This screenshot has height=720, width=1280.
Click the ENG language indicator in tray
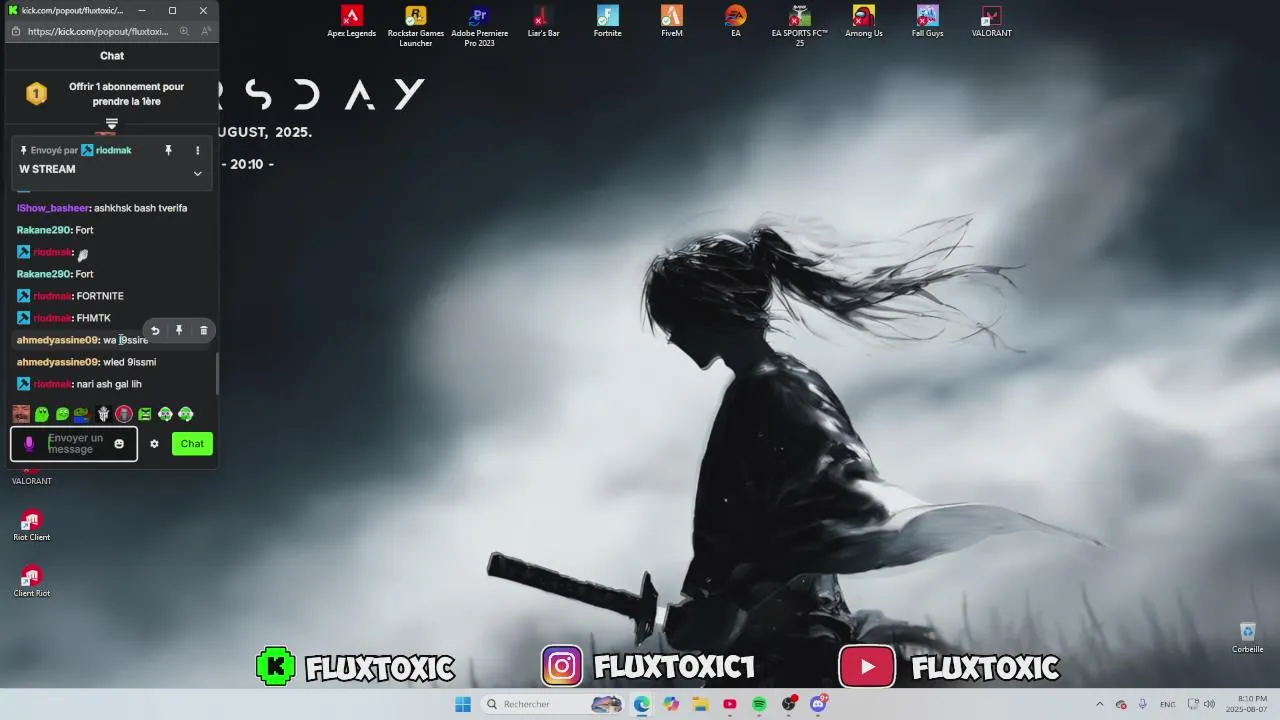click(x=1168, y=704)
